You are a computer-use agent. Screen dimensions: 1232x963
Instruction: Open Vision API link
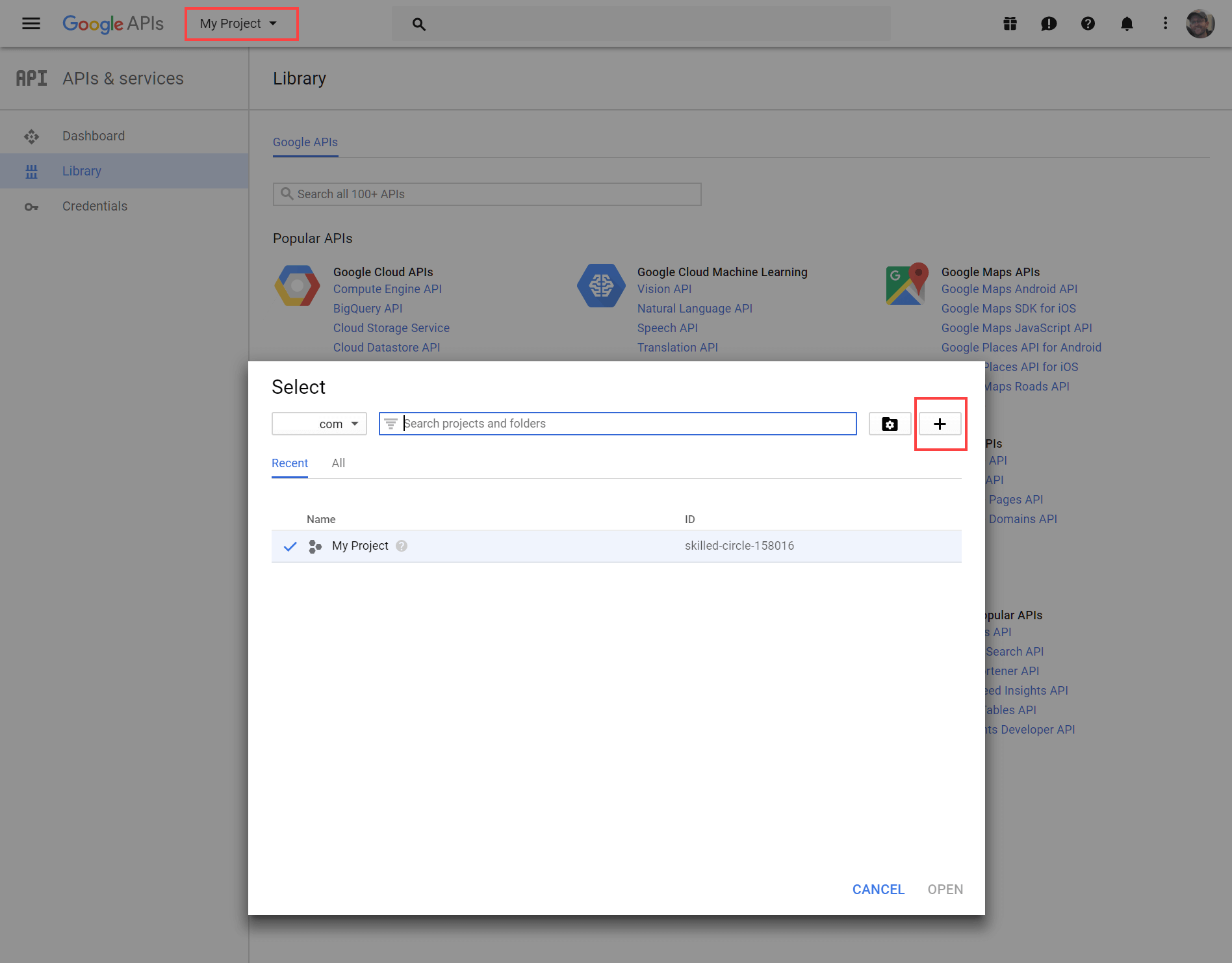coord(664,289)
